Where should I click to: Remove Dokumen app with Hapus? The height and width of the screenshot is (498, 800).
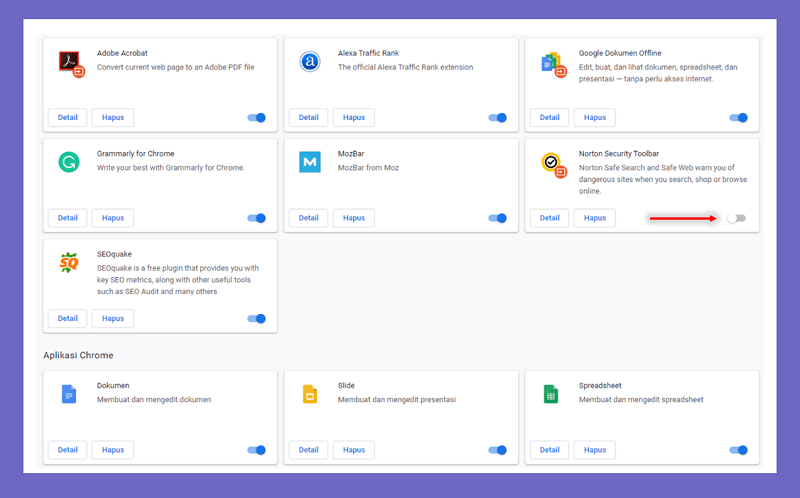(x=113, y=450)
